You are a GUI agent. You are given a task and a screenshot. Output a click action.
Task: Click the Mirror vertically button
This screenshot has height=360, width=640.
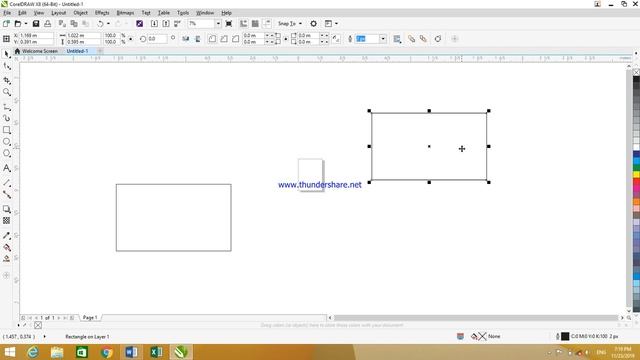198,39
